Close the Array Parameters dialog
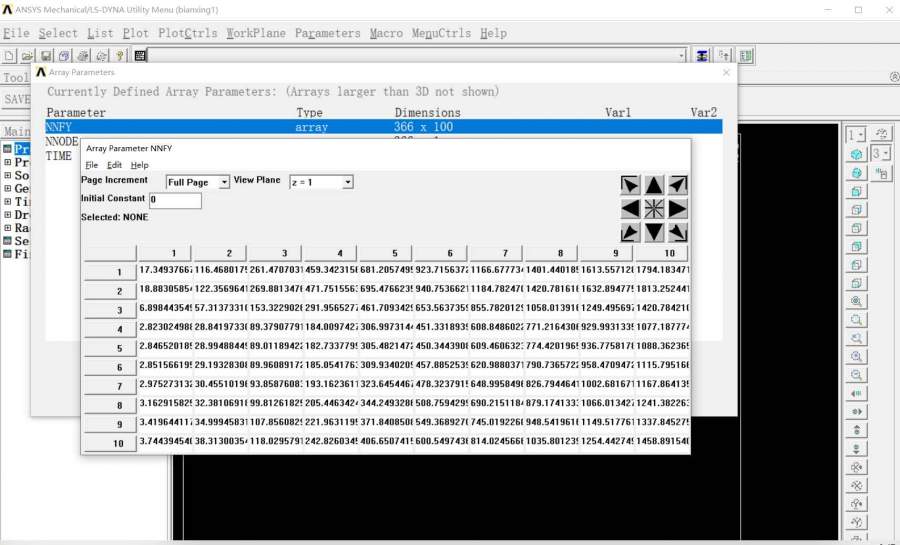Screen dimensions: 900x545 coord(726,72)
